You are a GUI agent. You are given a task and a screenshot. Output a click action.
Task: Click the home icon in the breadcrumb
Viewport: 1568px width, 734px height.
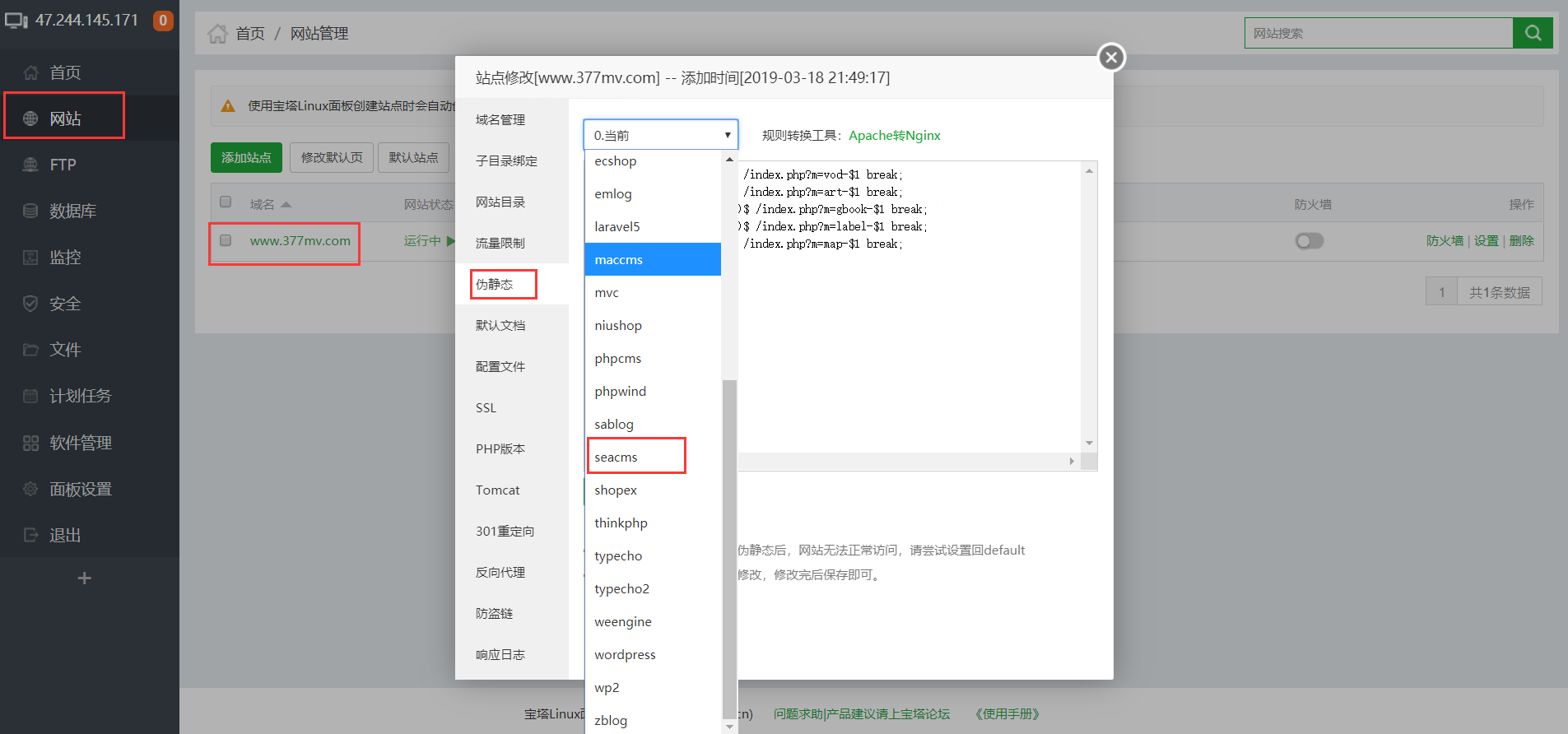217,34
